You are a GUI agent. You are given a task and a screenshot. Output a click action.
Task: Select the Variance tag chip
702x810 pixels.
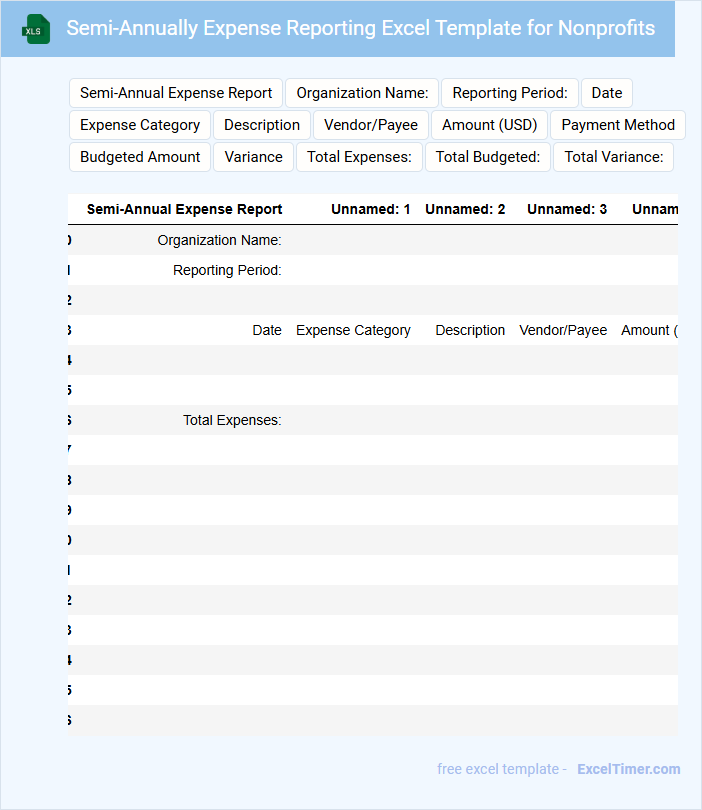253,157
